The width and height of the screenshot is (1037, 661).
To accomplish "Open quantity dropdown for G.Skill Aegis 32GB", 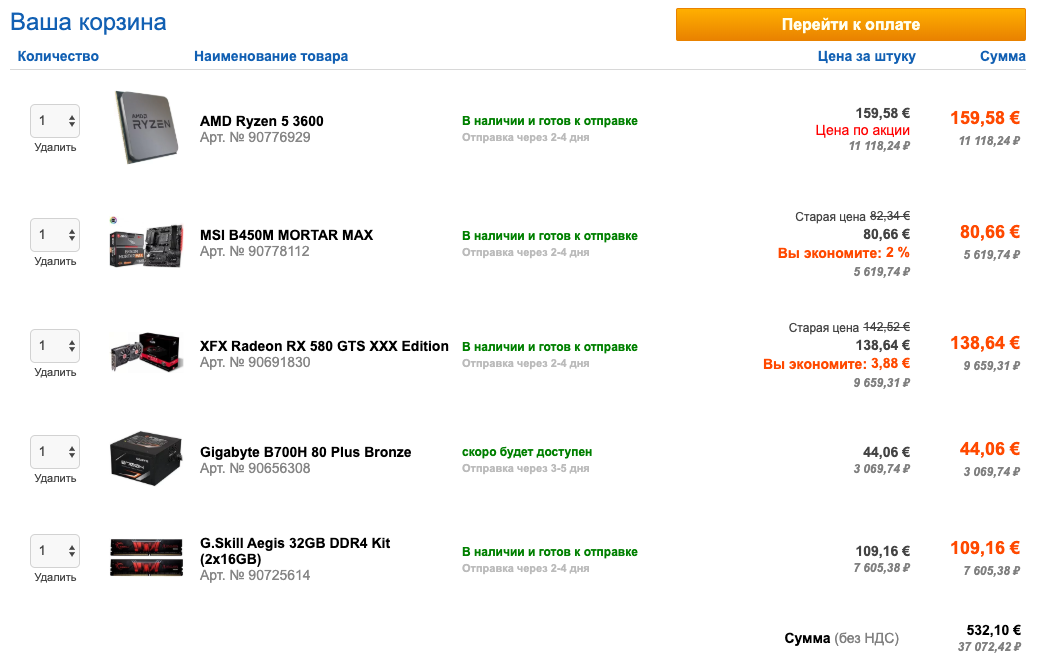I will click(x=55, y=551).
